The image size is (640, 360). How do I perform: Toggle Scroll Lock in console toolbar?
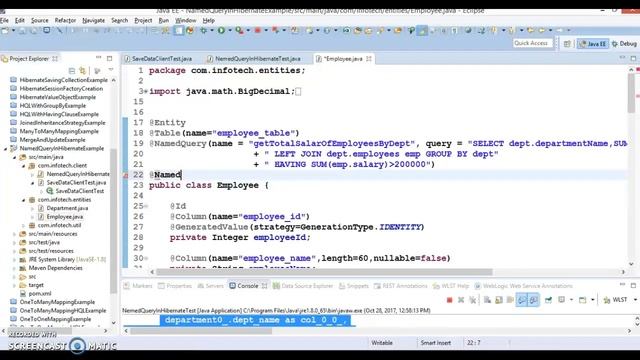pyautogui.click(x=499, y=300)
